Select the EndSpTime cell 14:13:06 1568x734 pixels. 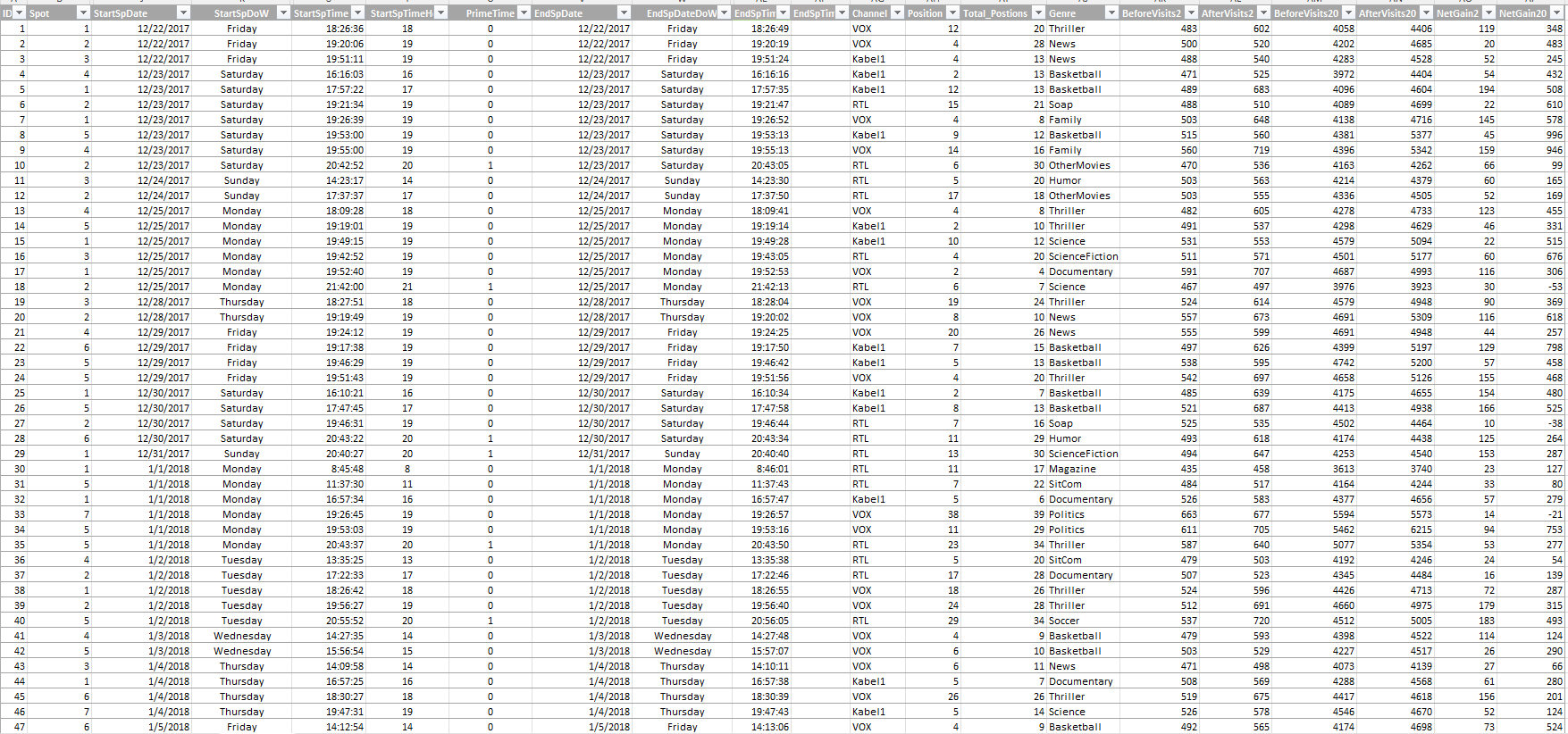pos(761,727)
